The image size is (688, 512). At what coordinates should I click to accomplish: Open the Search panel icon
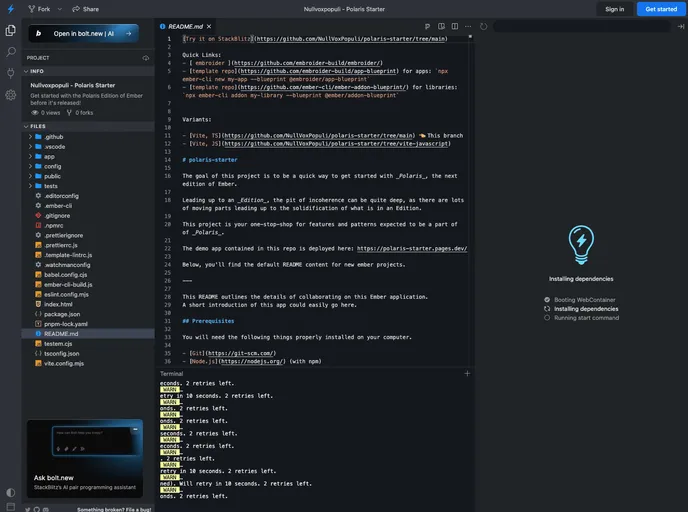[x=11, y=52]
